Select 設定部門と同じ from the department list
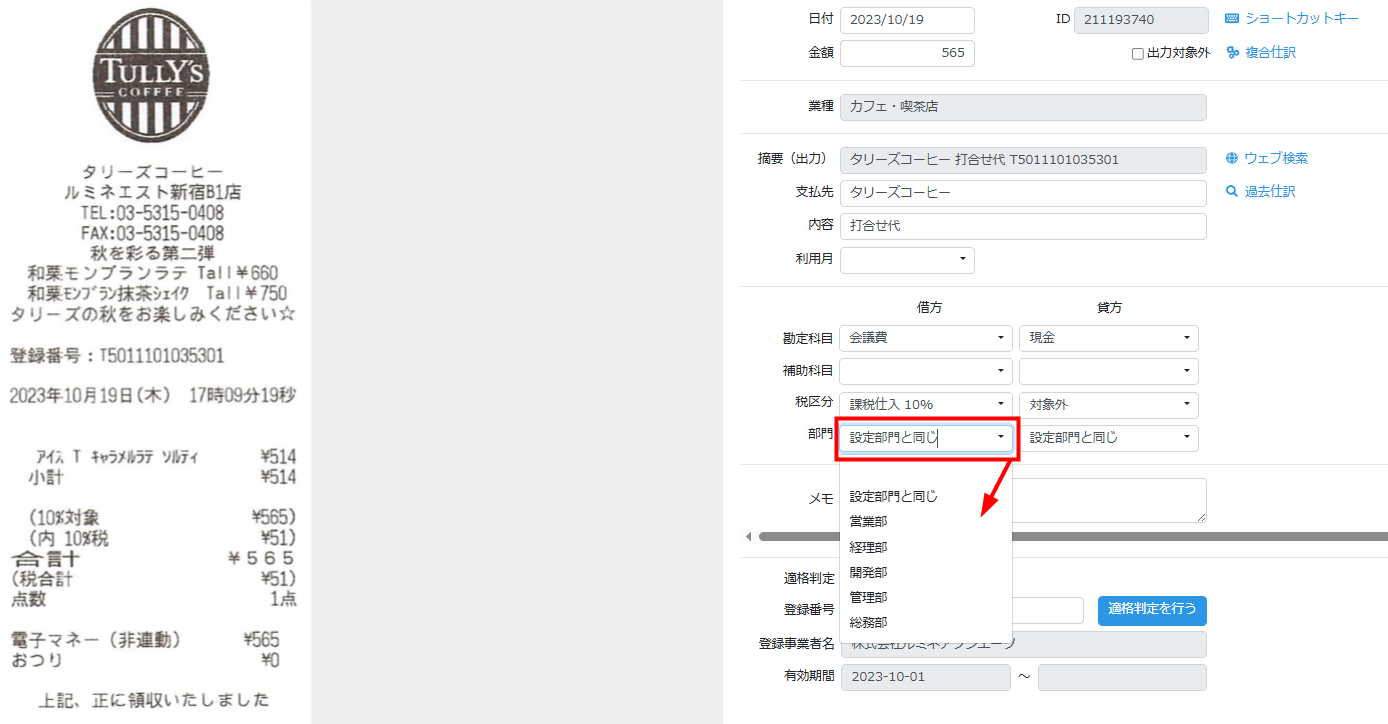This screenshot has width=1388, height=724. 926,496
